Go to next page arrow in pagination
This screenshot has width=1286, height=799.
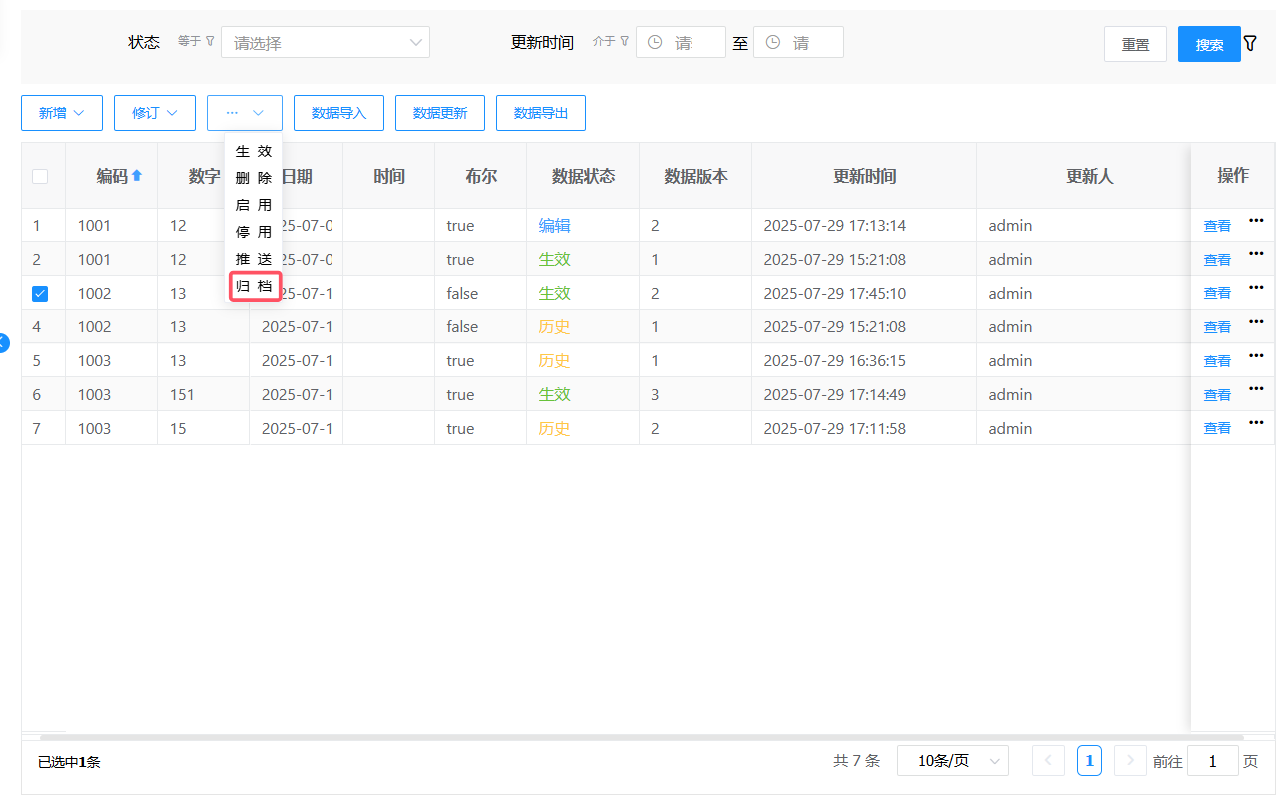[1130, 761]
